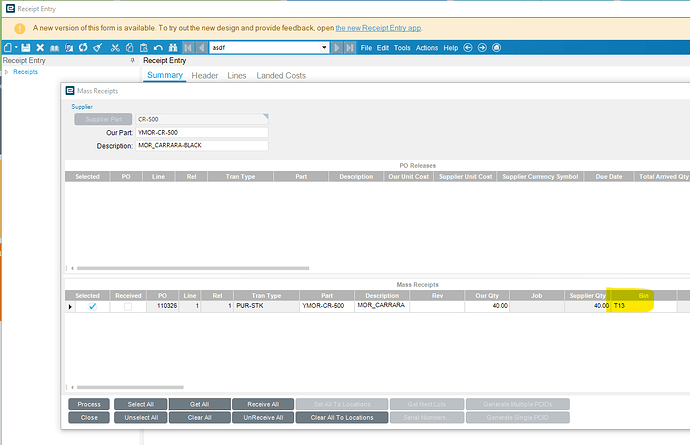Click the Our Qty 40.00 cell
This screenshot has width=690, height=445.
pyautogui.click(x=487, y=306)
